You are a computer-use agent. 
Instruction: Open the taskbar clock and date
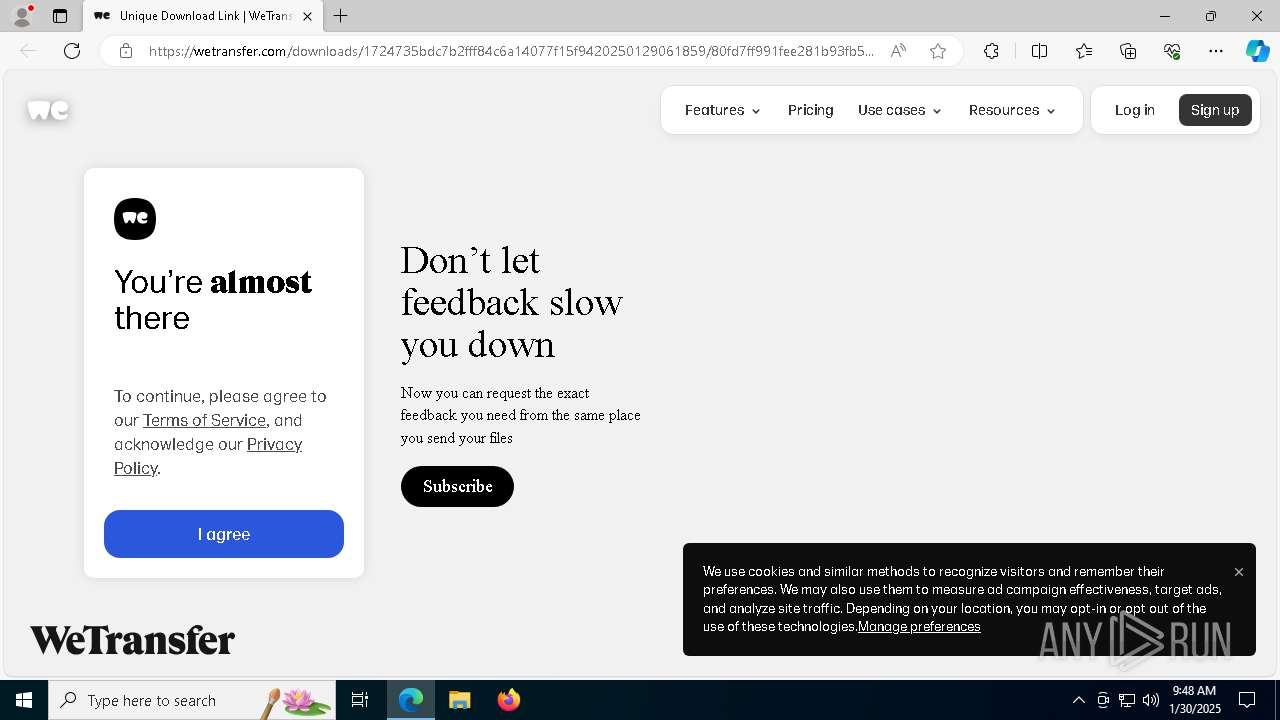coord(1195,700)
